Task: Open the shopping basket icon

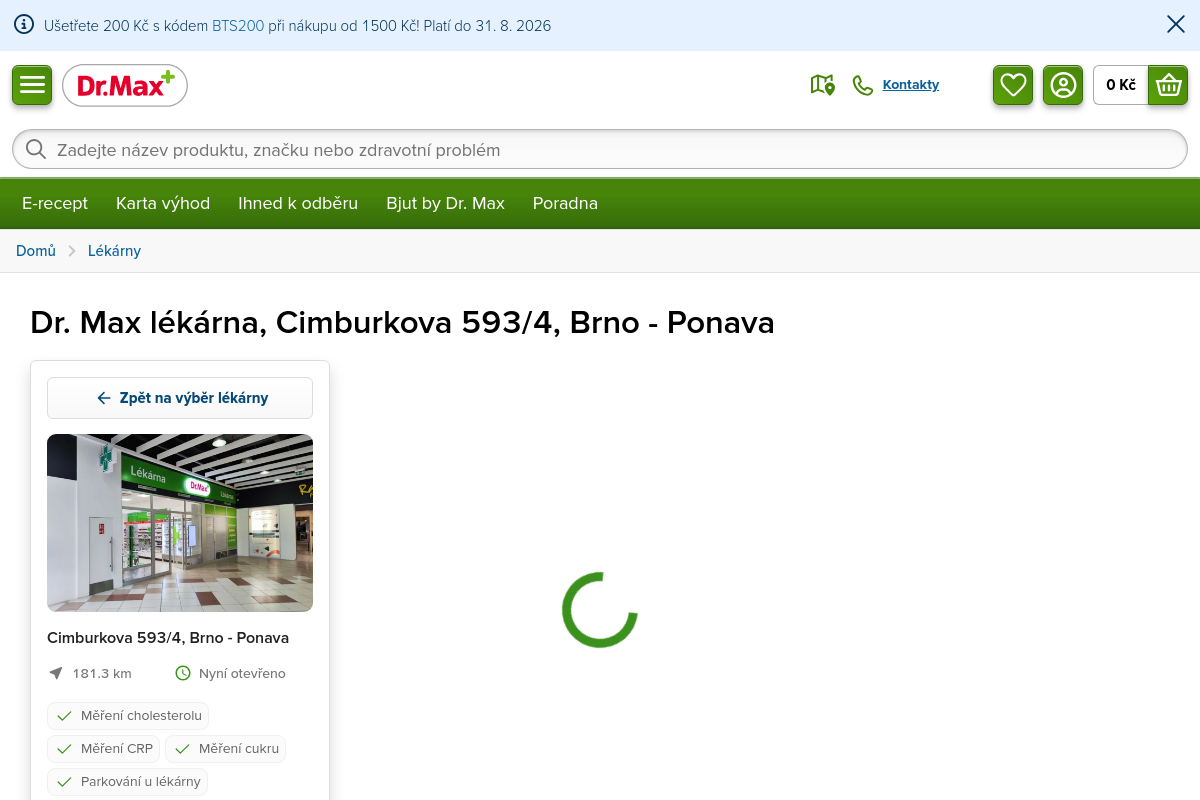Action: pos(1168,85)
